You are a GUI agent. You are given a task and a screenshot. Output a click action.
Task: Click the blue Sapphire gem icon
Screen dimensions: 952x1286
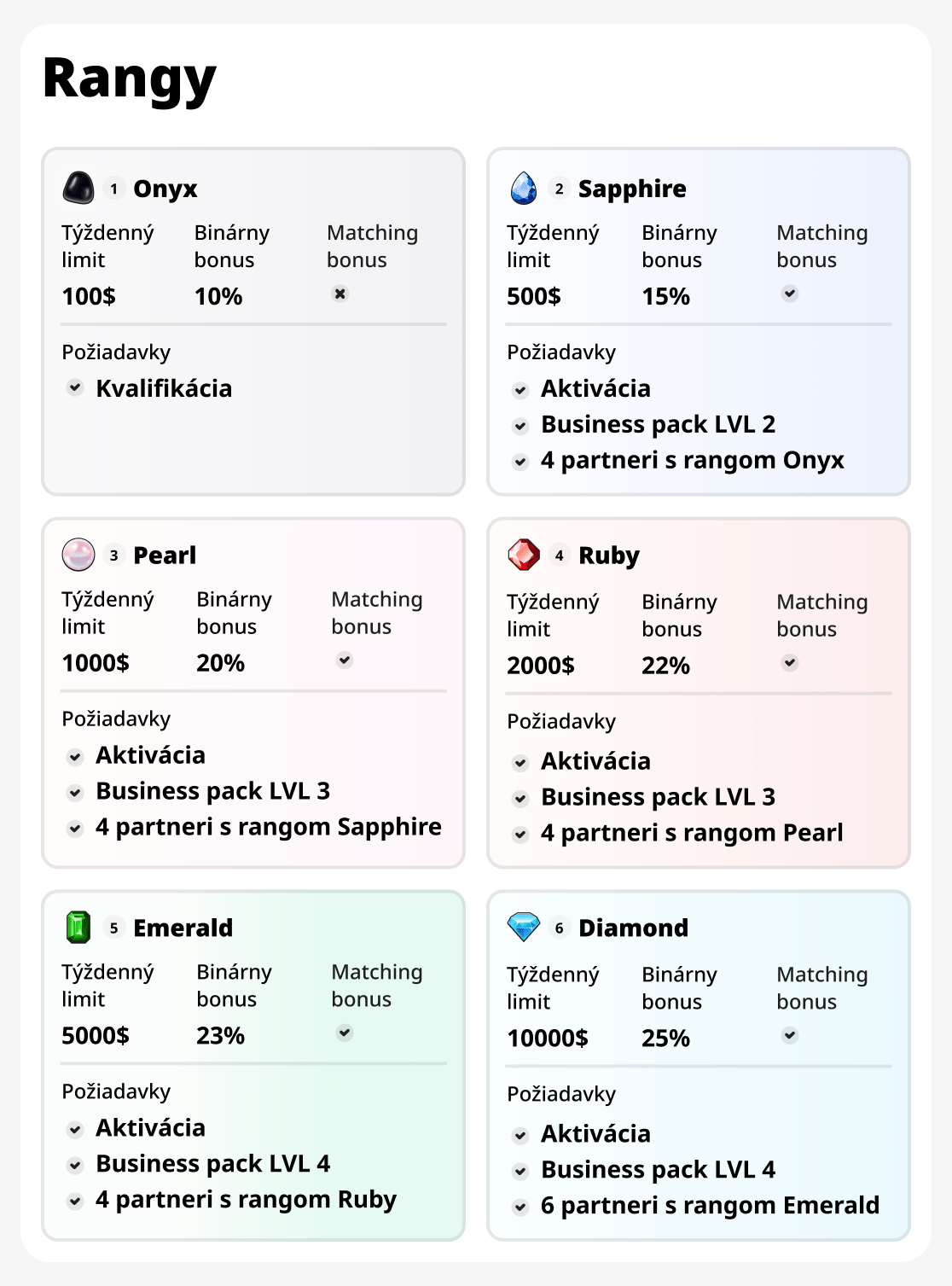tap(524, 188)
